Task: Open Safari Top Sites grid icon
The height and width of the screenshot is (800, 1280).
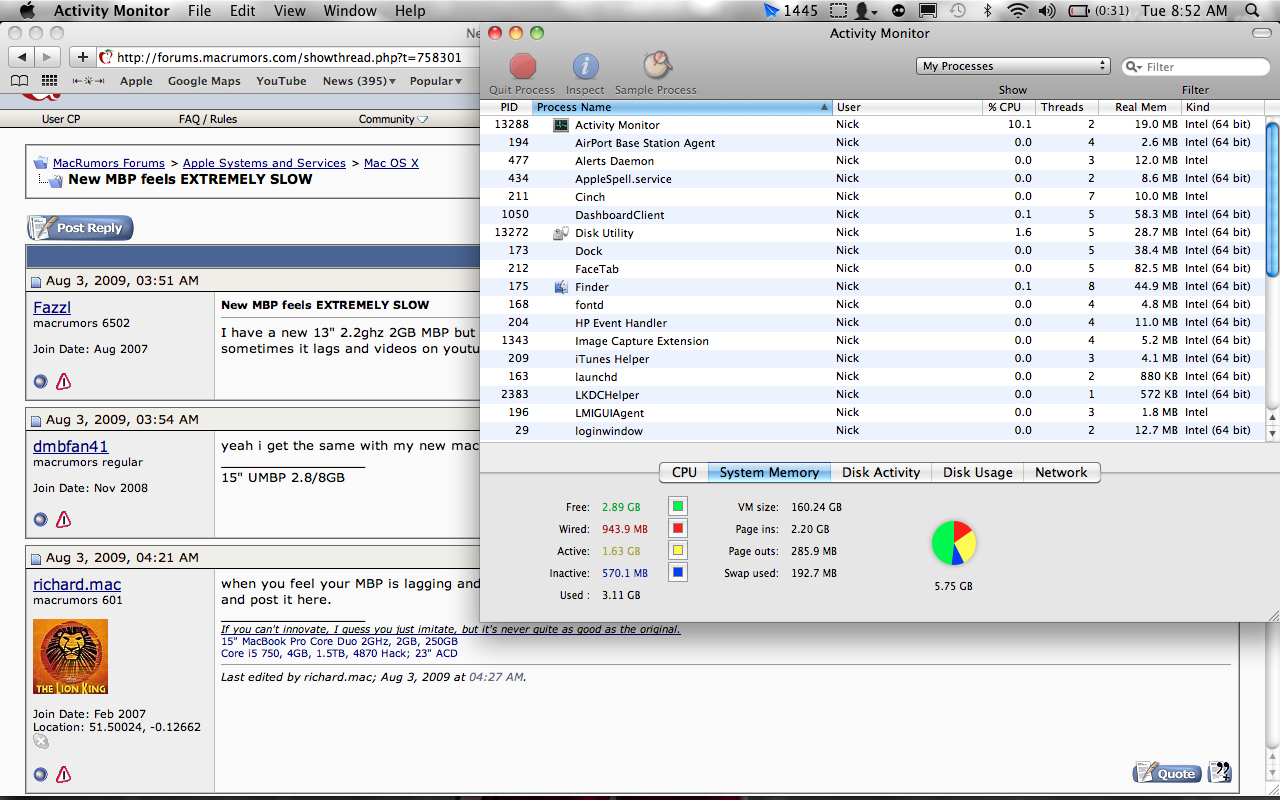Action: pyautogui.click(x=49, y=81)
